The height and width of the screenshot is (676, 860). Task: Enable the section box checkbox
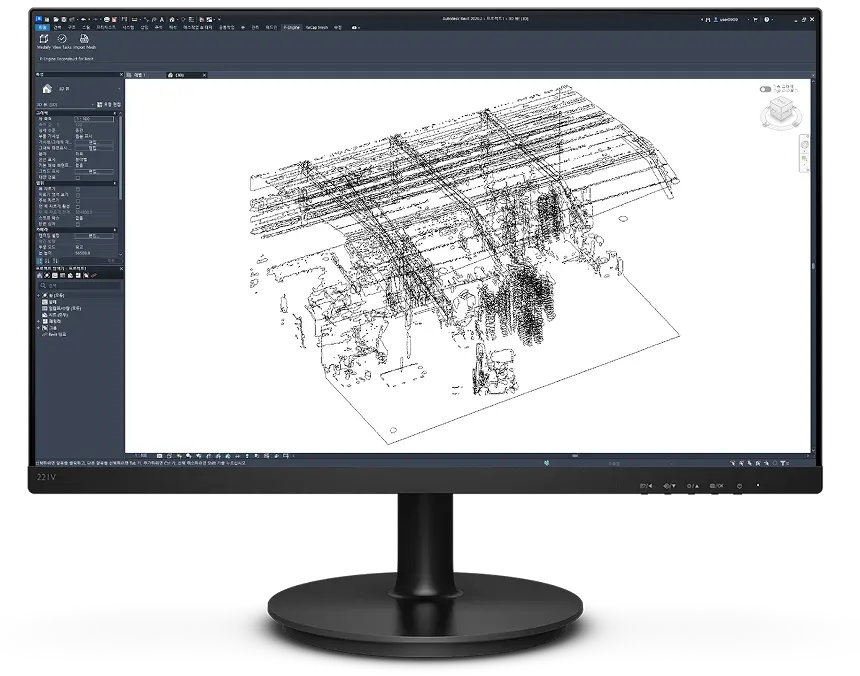tap(77, 225)
